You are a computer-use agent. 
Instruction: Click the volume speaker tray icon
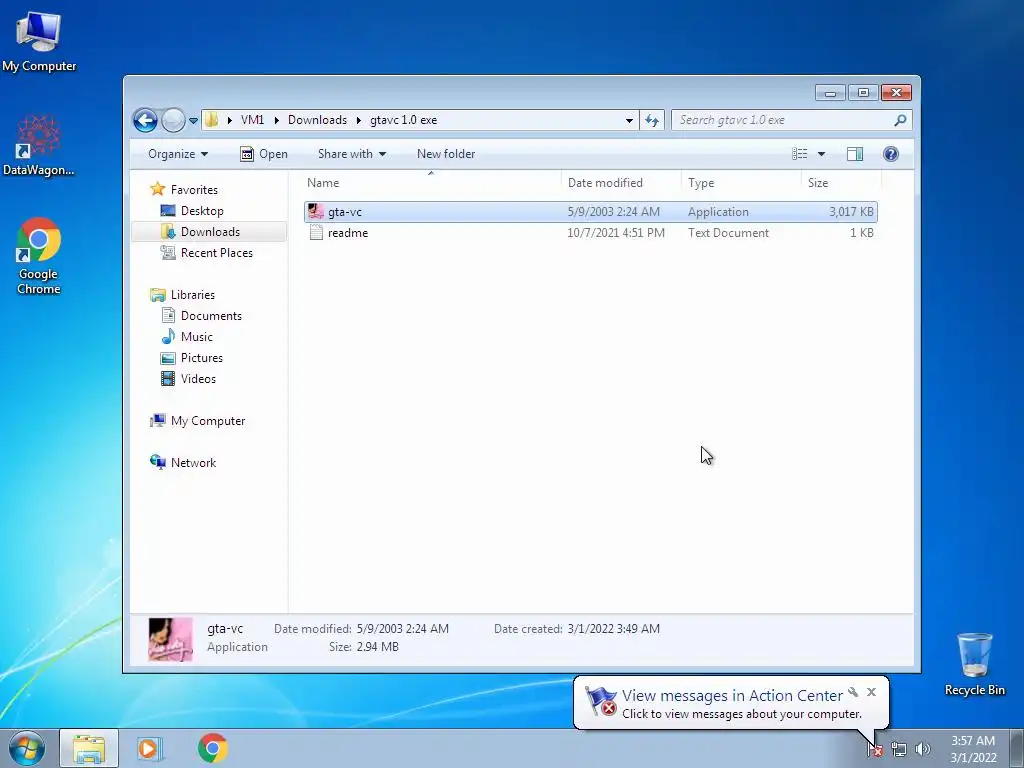coord(923,749)
